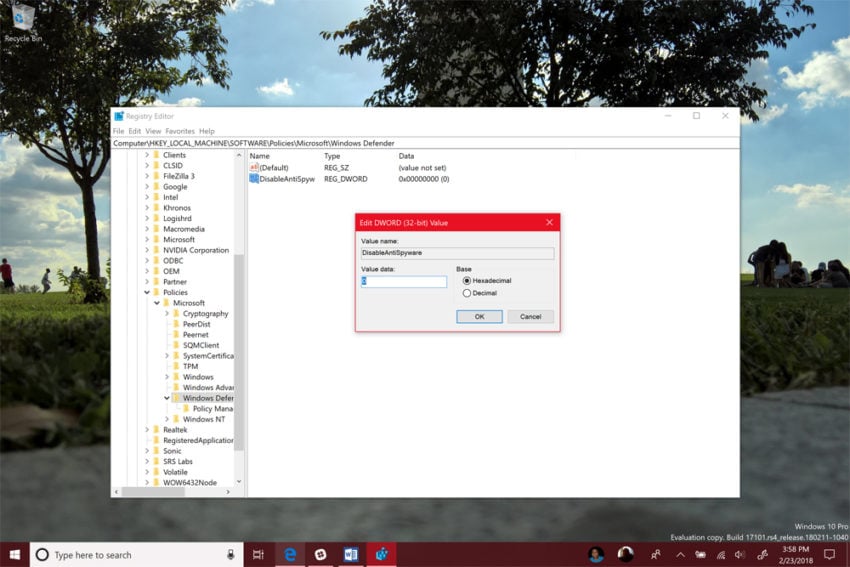Click the pen/ink workspace tray icon
Viewport: 850px width, 567px height.
click(x=762, y=555)
